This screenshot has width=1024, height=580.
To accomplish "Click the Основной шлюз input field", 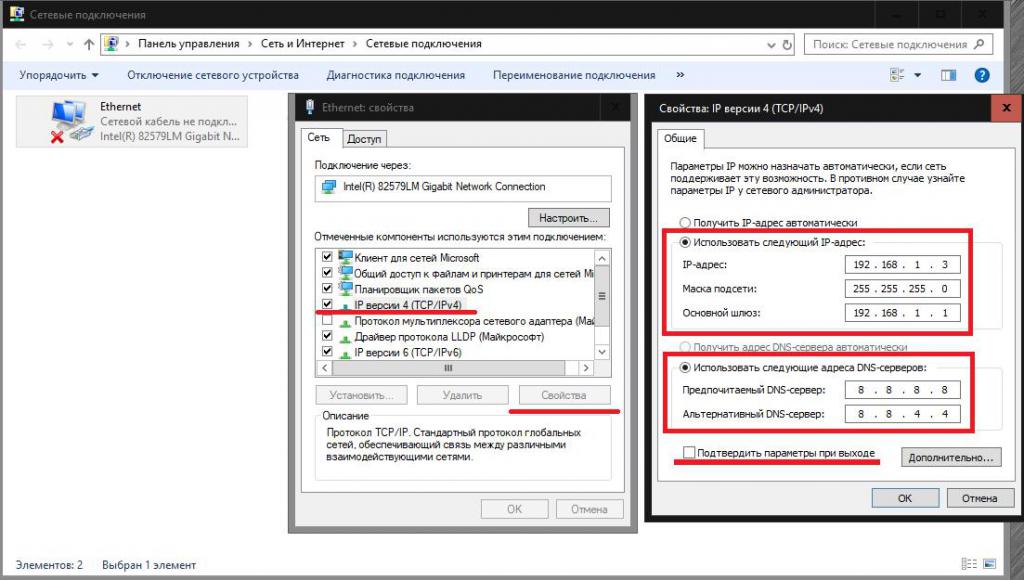I will click(903, 313).
